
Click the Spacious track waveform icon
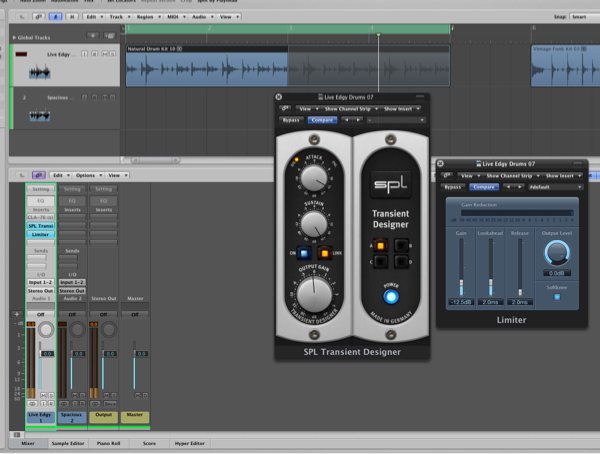pyautogui.click(x=40, y=115)
